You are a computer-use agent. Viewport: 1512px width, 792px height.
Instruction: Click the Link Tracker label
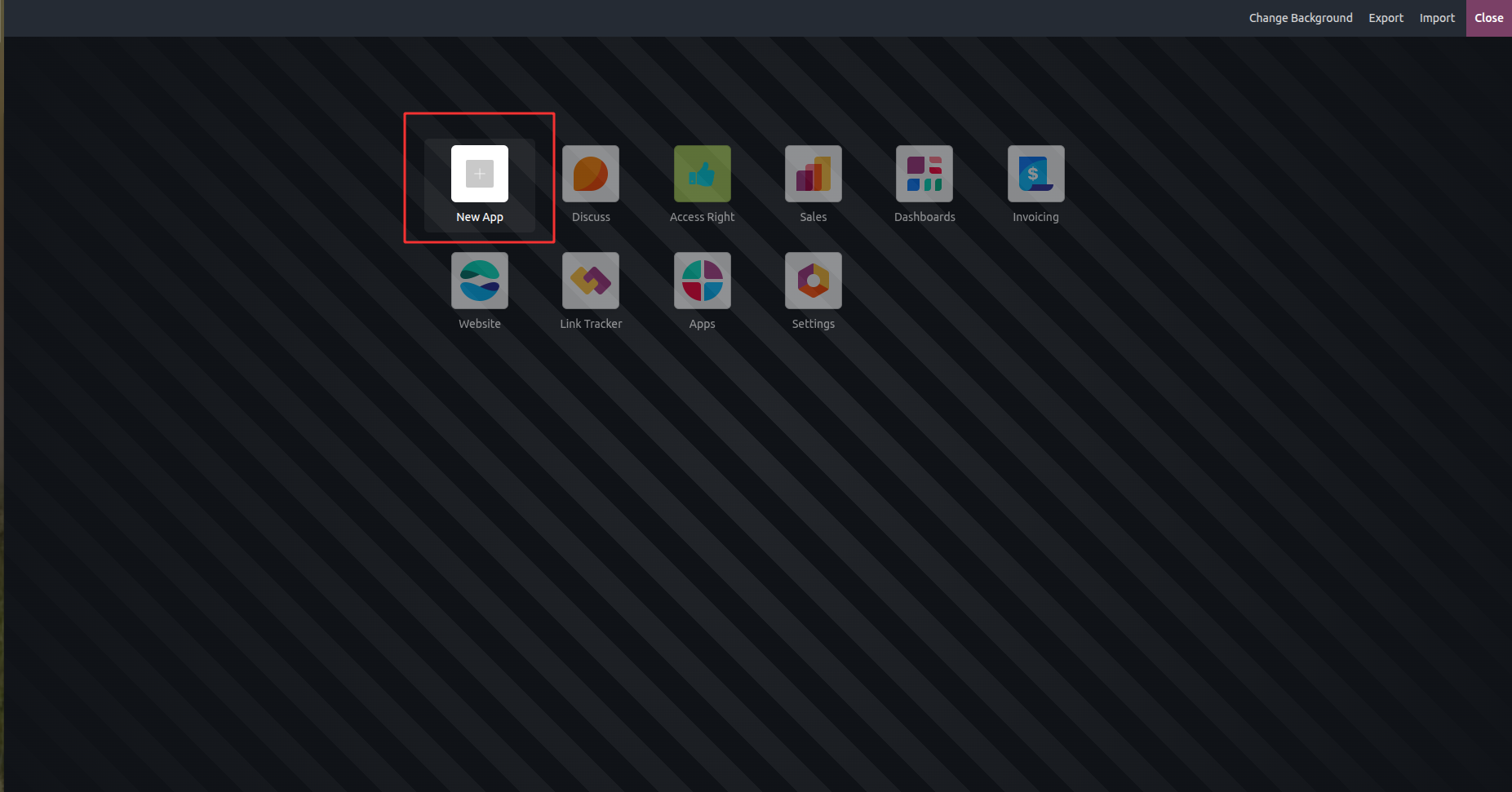tap(591, 324)
